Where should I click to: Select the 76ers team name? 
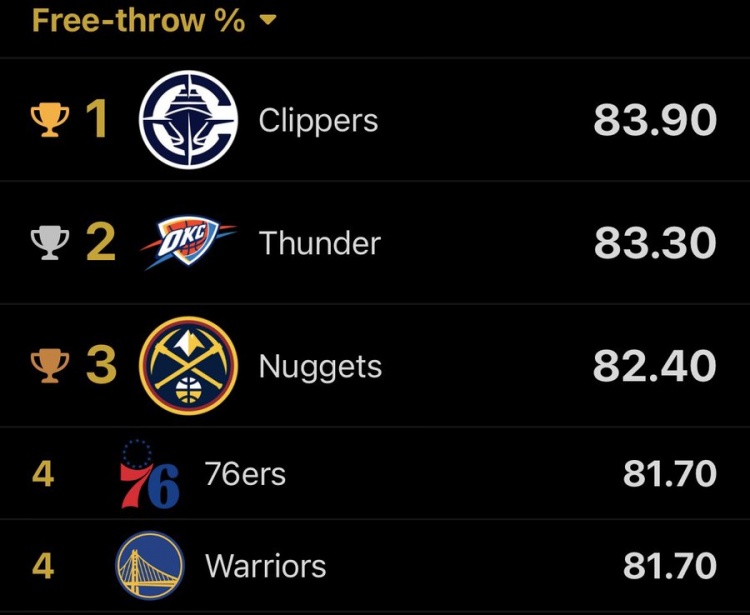coord(245,473)
